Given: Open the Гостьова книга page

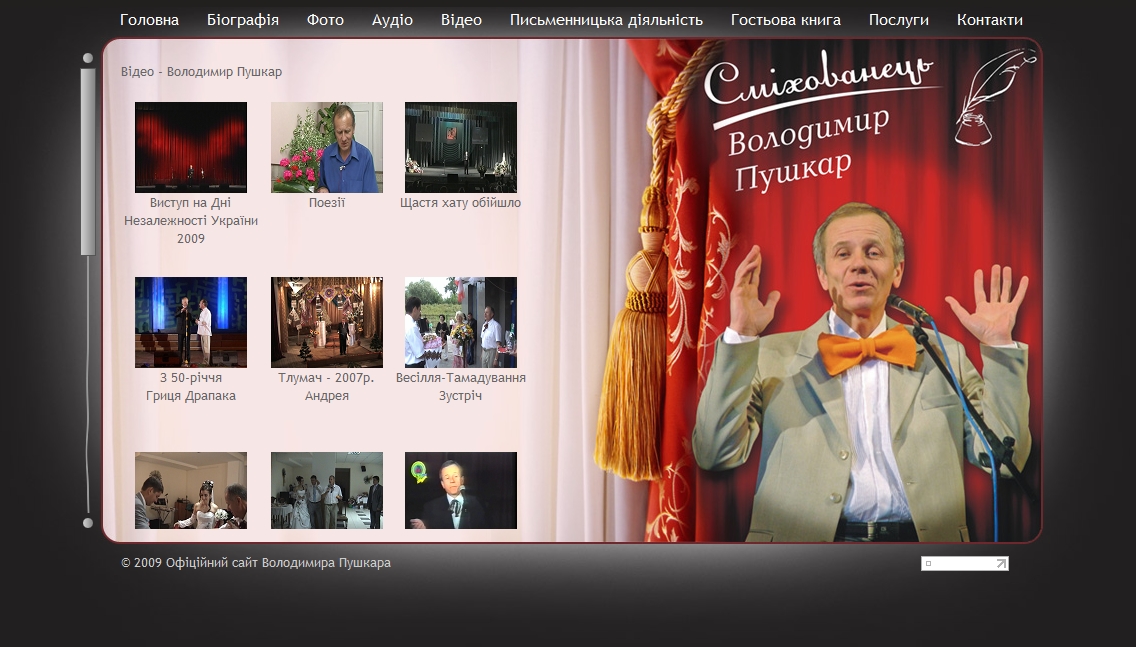Looking at the screenshot, I should point(786,19).
